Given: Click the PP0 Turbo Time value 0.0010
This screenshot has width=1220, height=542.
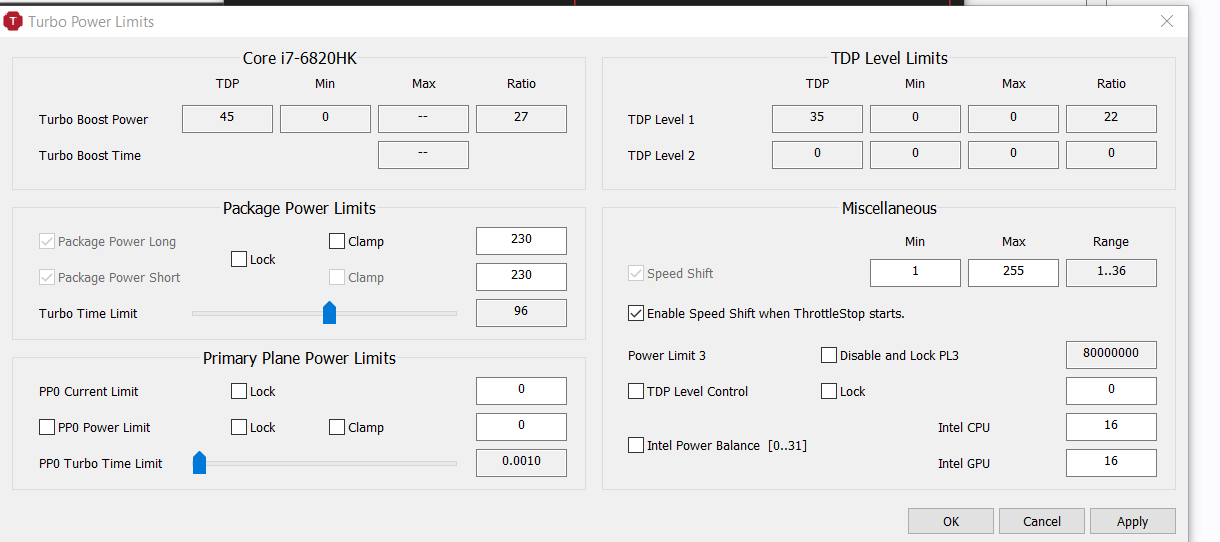Looking at the screenshot, I should point(521,462).
